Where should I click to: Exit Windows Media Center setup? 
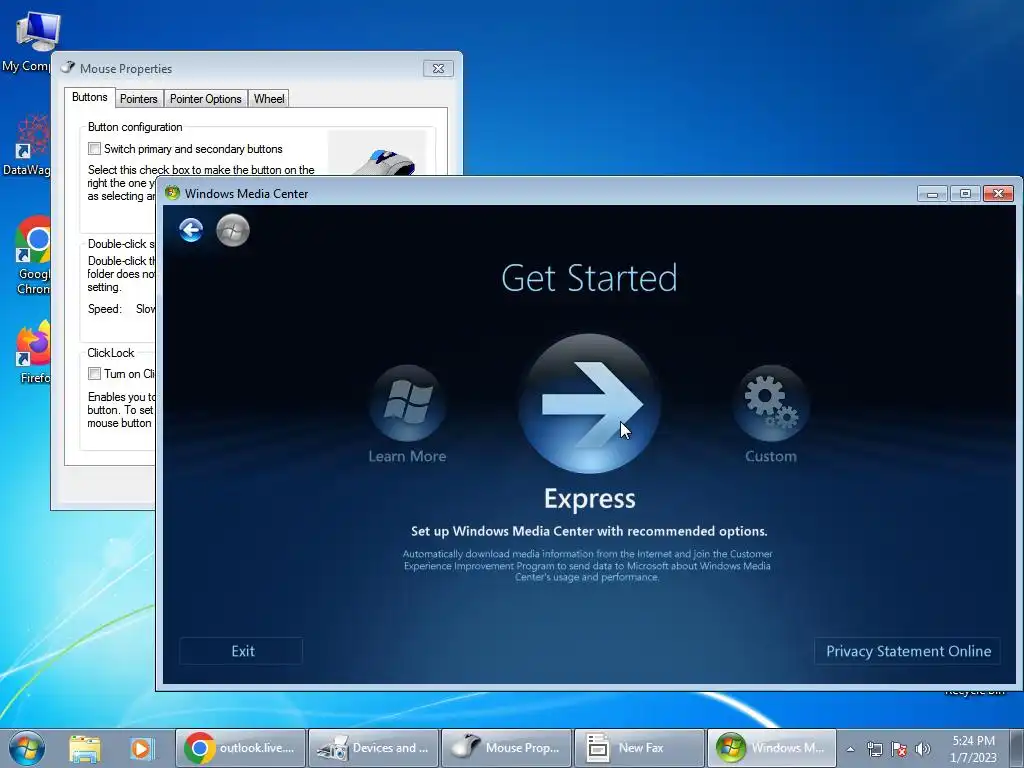coord(241,651)
